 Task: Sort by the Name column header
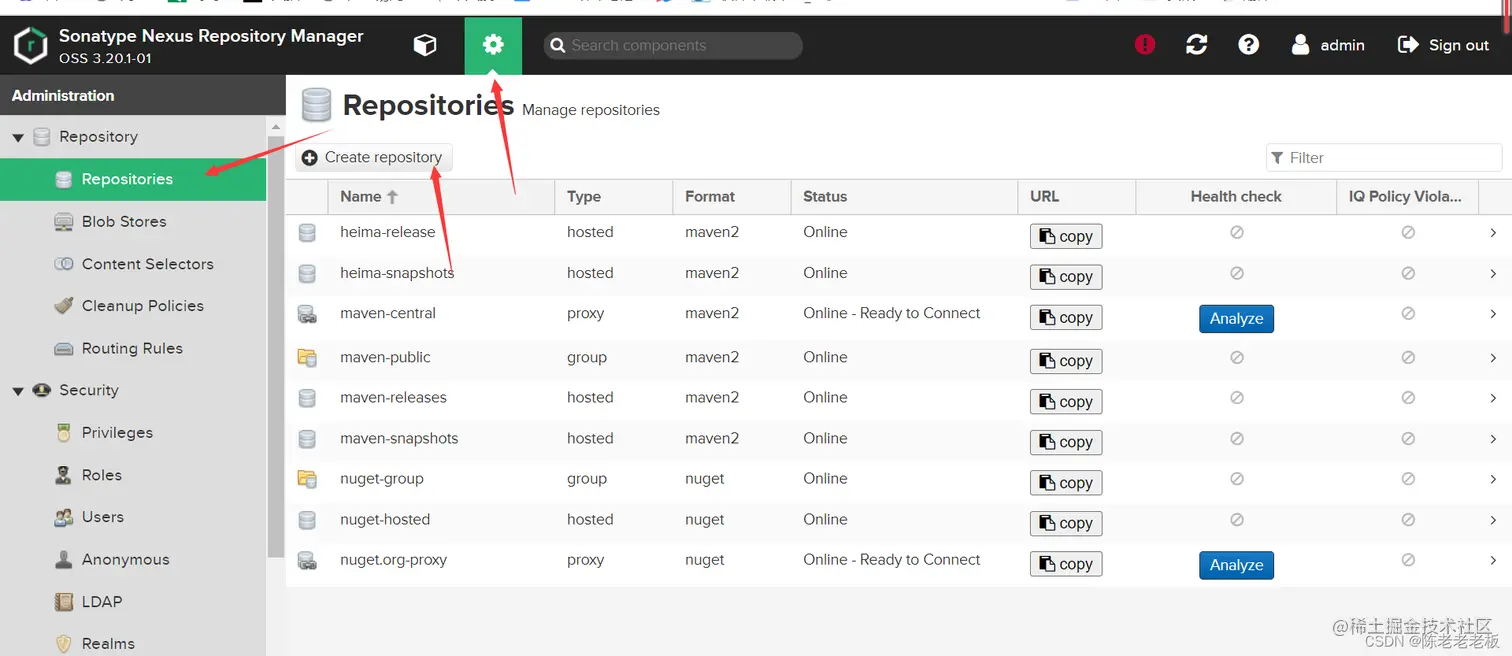441,197
